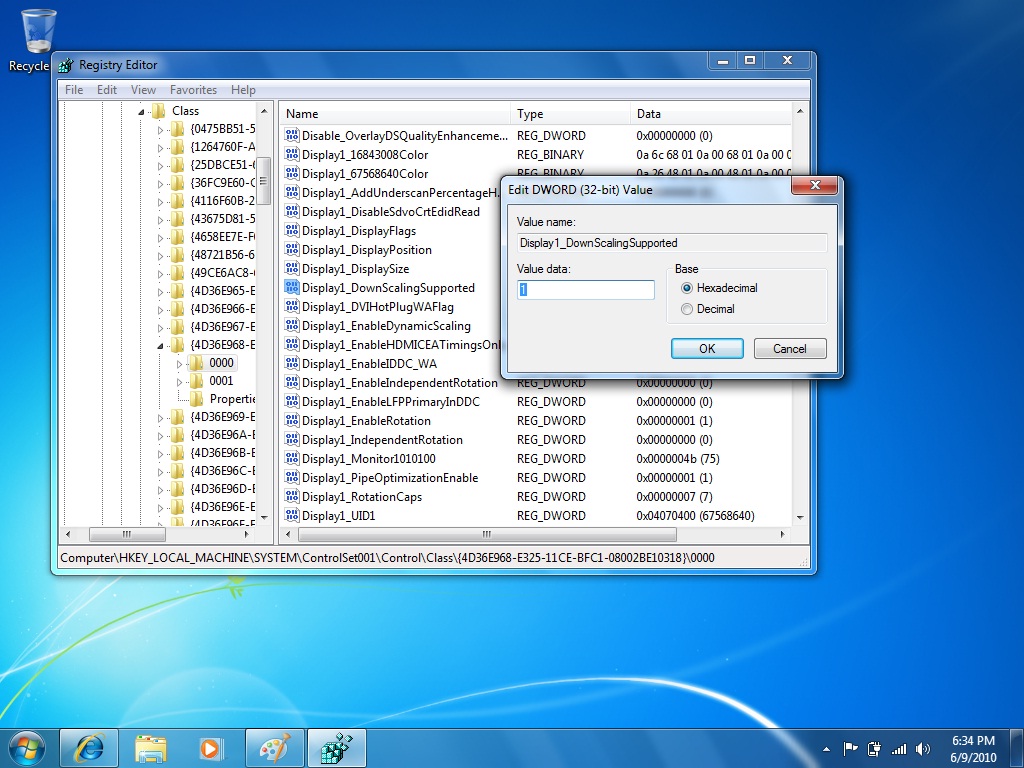This screenshot has height=768, width=1024.
Task: Select Display1_PipeOptimizationEnable value name
Action: point(390,477)
